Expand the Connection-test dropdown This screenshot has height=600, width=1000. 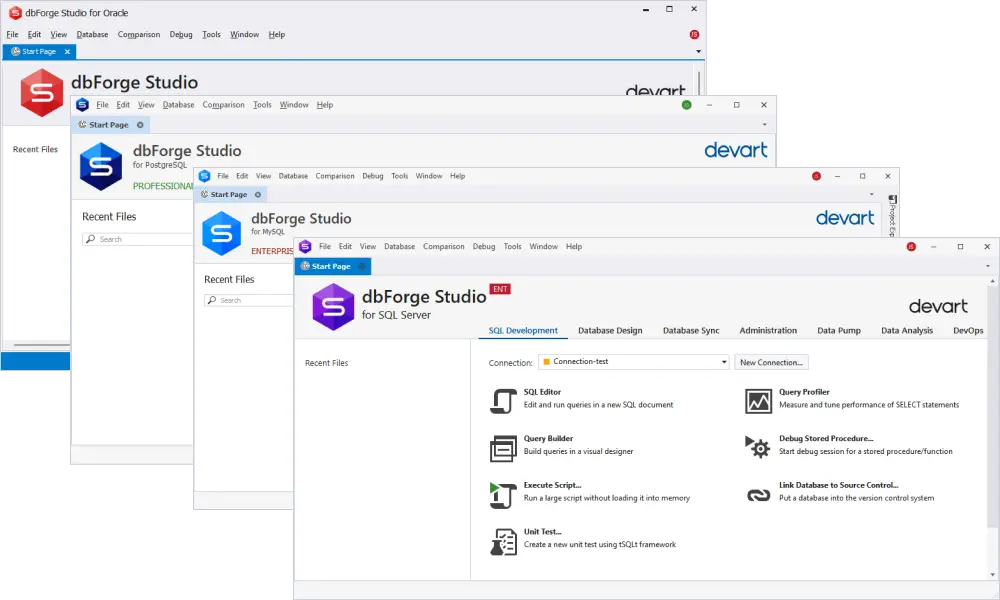pos(723,362)
